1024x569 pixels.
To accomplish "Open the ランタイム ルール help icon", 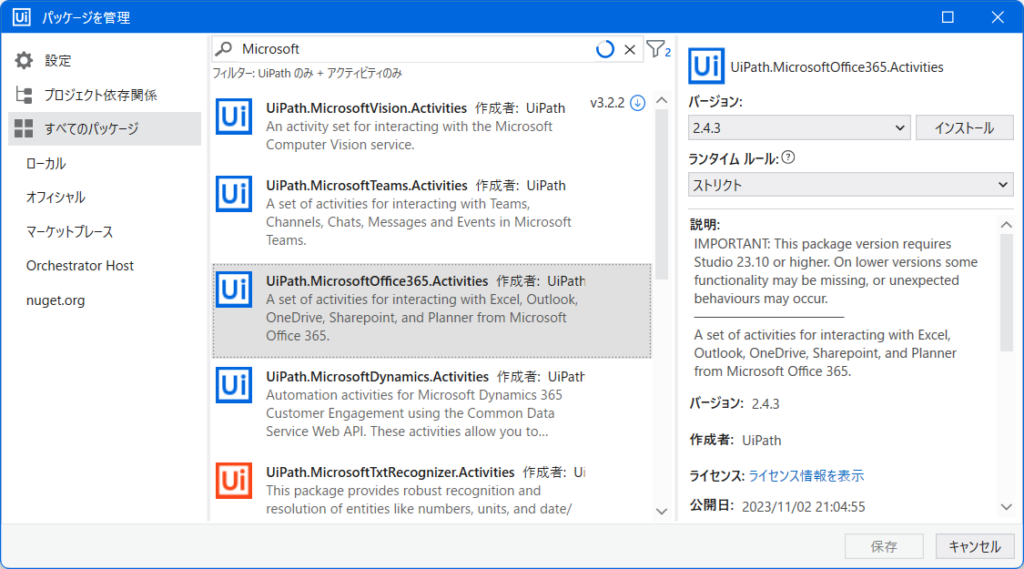I will 788,157.
